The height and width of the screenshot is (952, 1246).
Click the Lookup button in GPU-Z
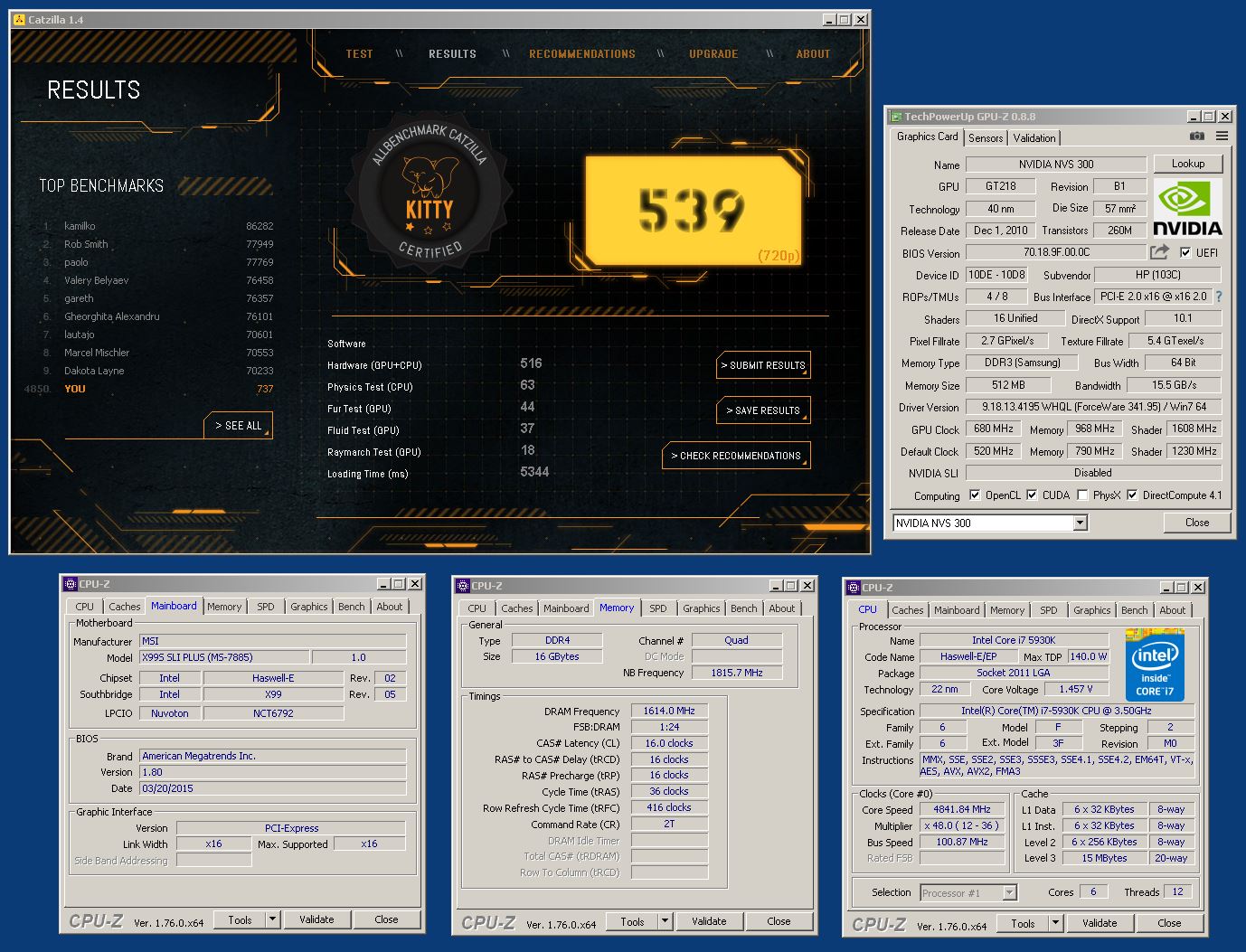(x=1188, y=164)
